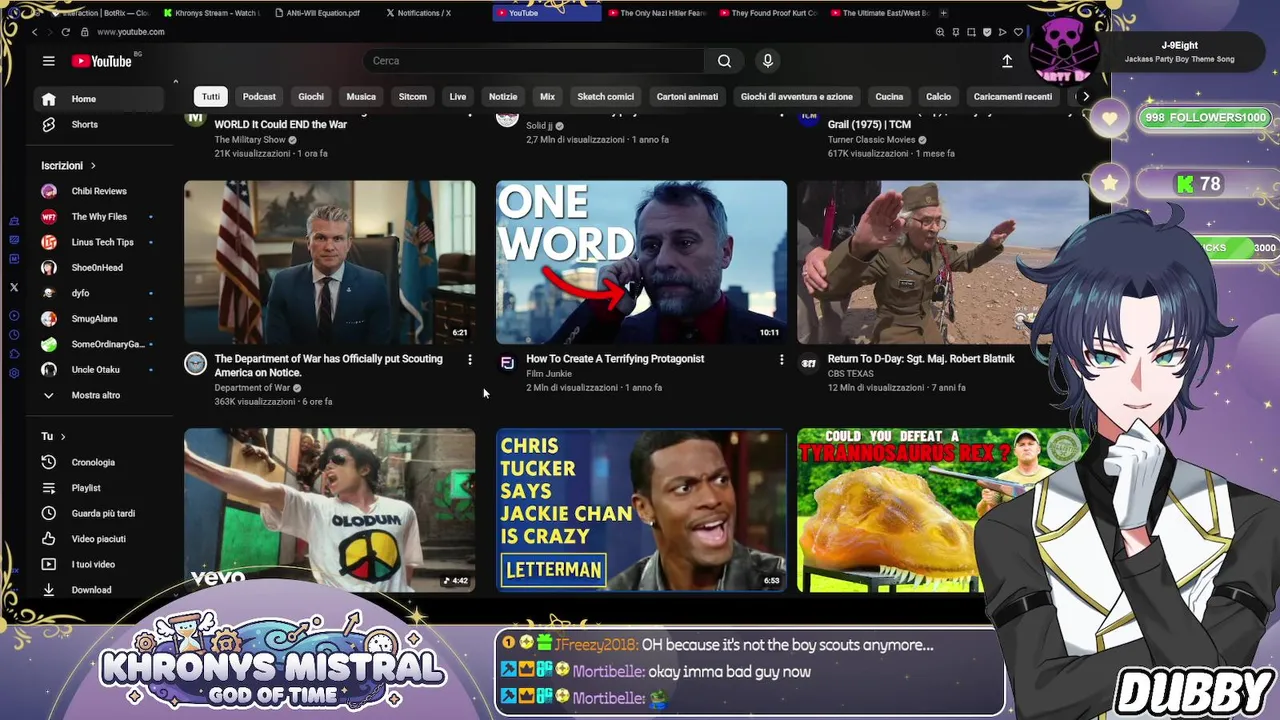Select Tutti filter chip
This screenshot has height=720, width=1280.
click(211, 97)
